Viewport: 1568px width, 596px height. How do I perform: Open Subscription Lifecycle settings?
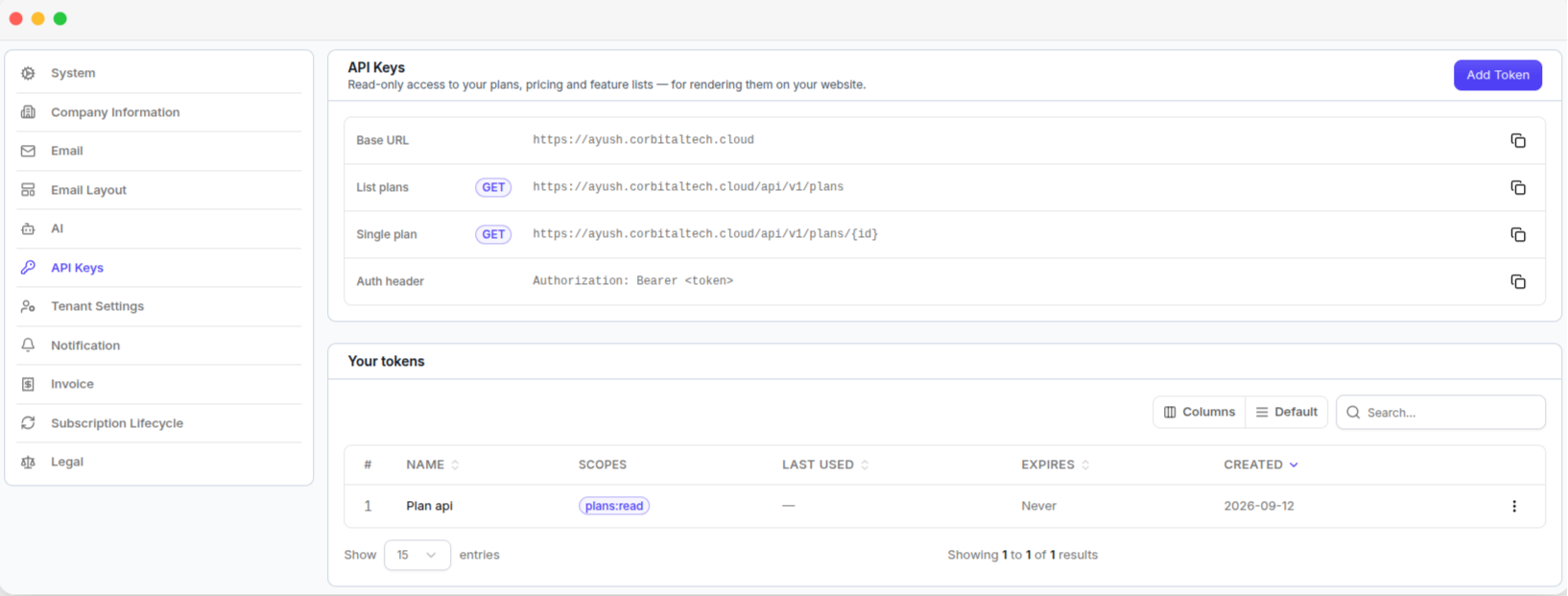(117, 423)
